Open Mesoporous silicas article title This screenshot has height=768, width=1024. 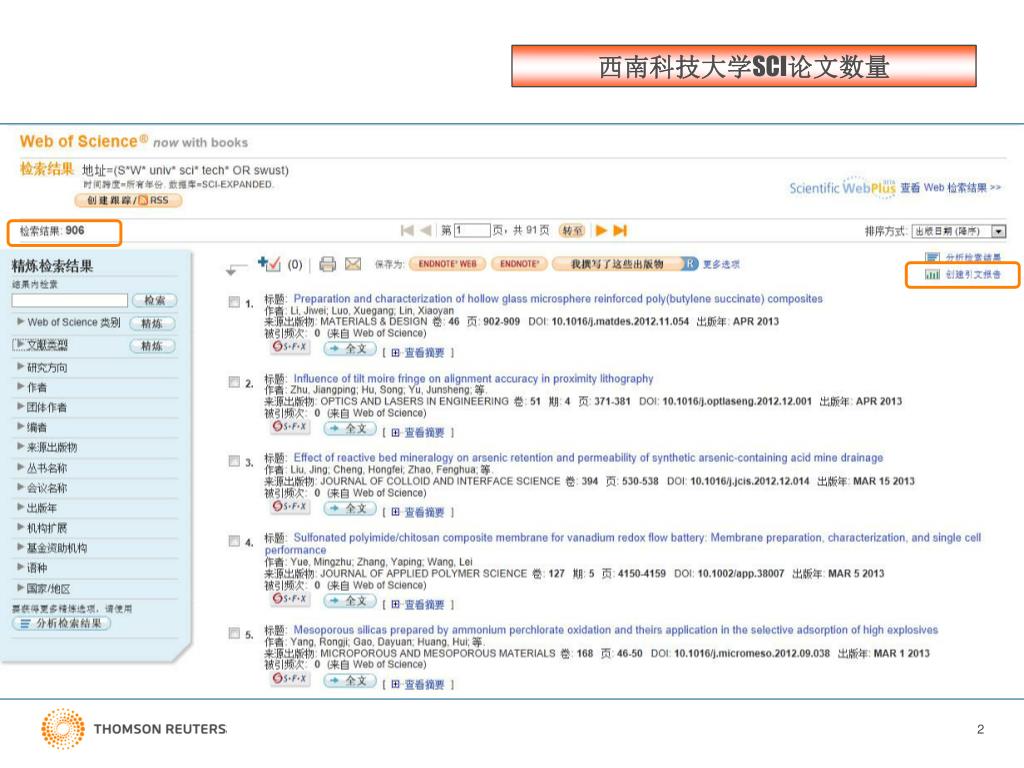pos(615,630)
